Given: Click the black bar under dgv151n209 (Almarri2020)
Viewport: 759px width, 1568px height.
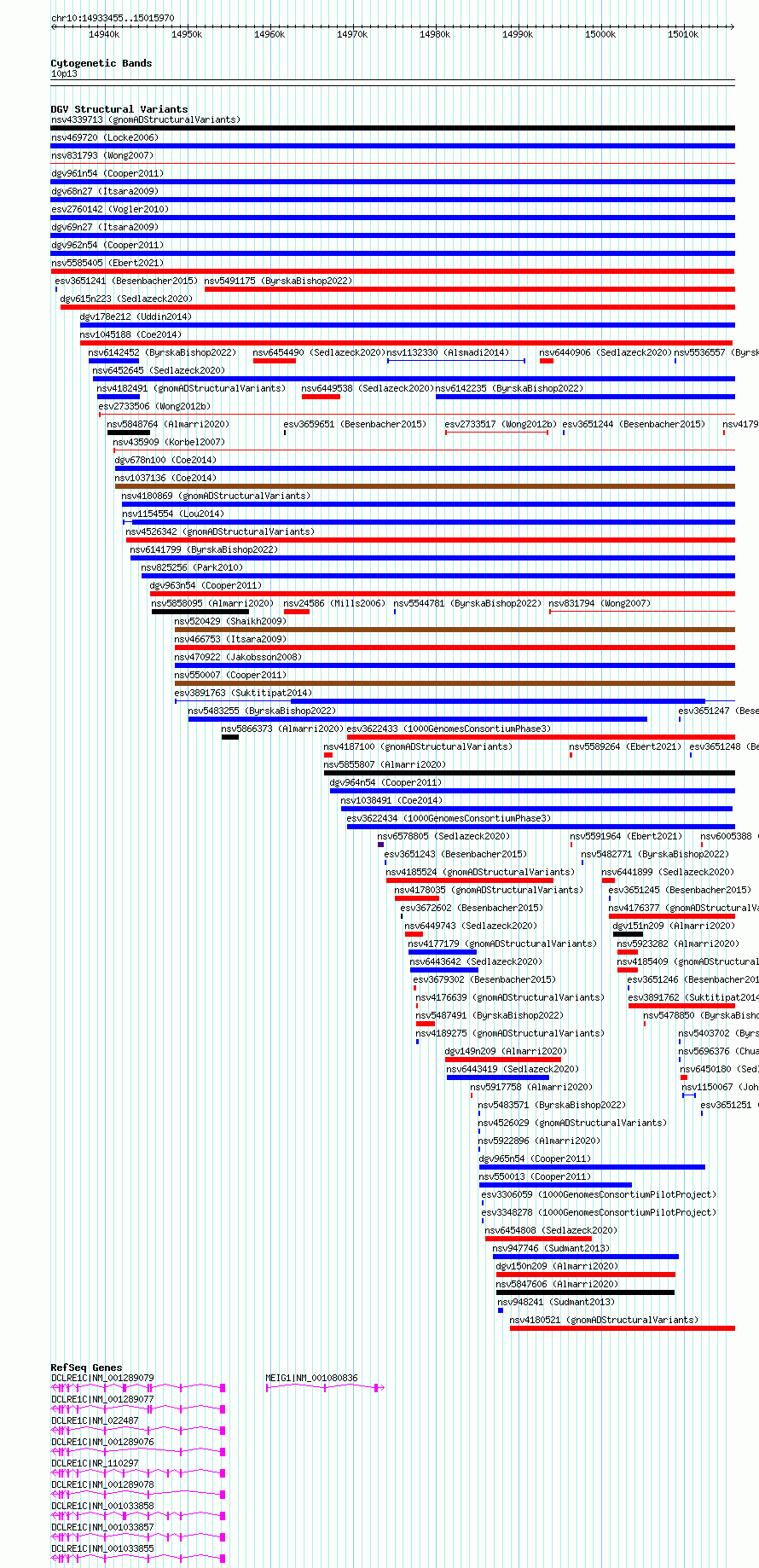Looking at the screenshot, I should pos(629,934).
